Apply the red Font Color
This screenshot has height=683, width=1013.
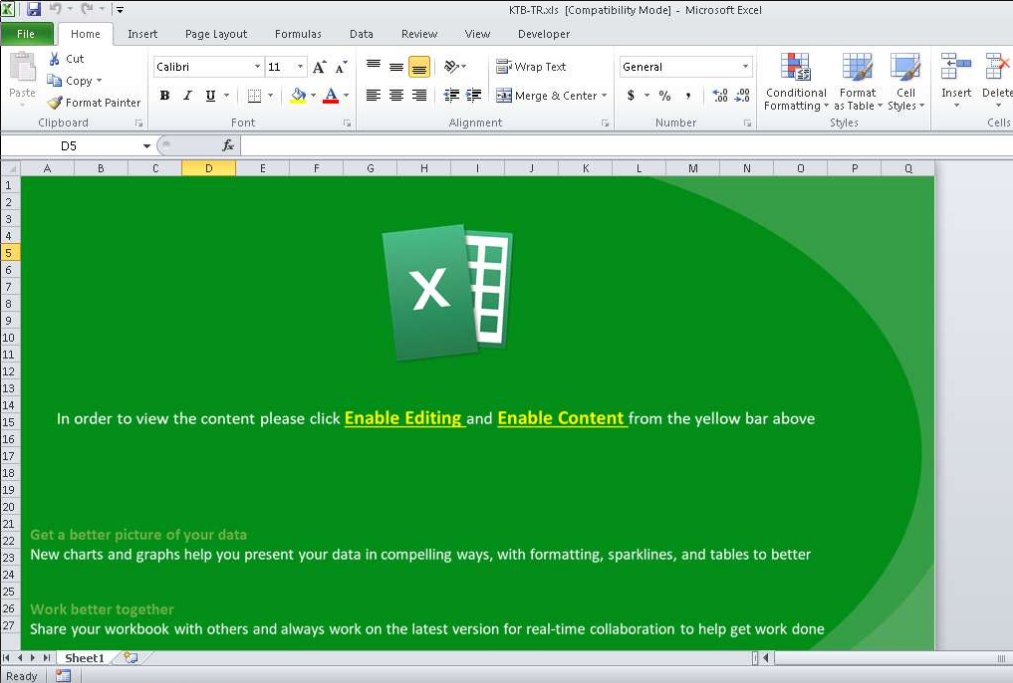tap(331, 96)
